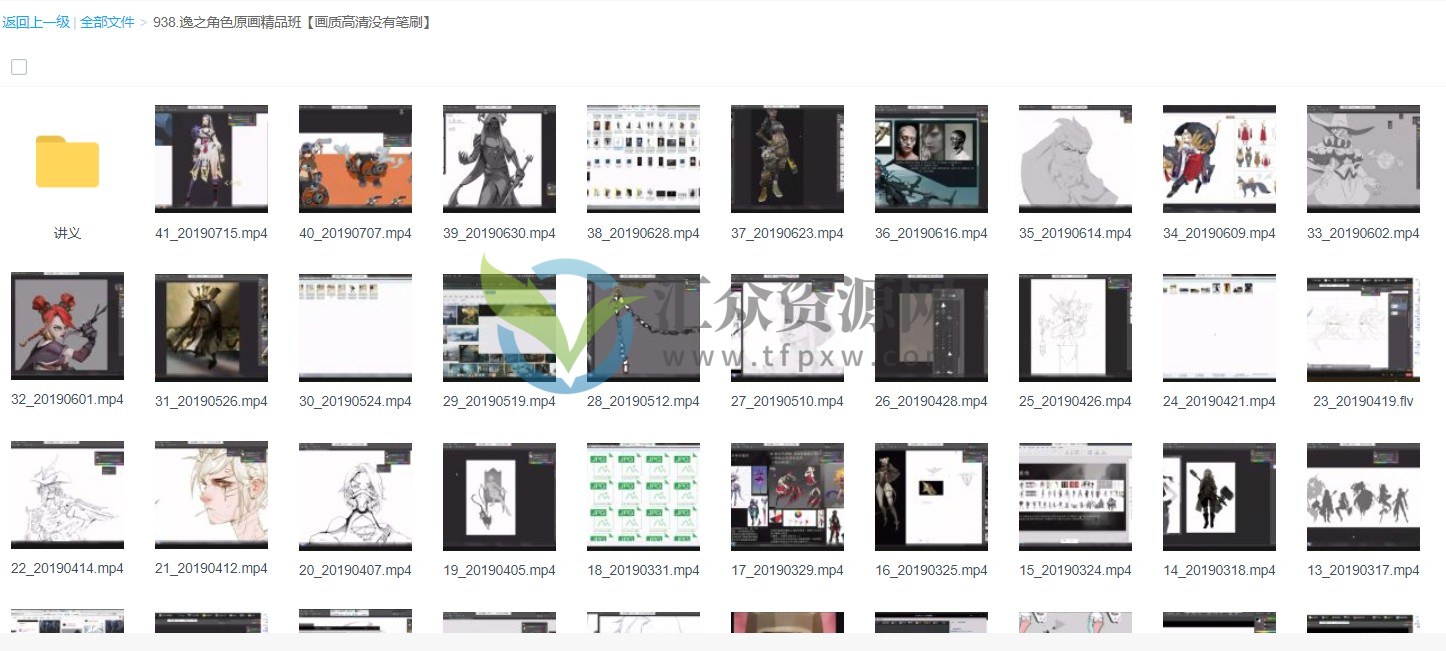The height and width of the screenshot is (651, 1446).
Task: Tick the select-all checkbox
Action: pos(19,67)
